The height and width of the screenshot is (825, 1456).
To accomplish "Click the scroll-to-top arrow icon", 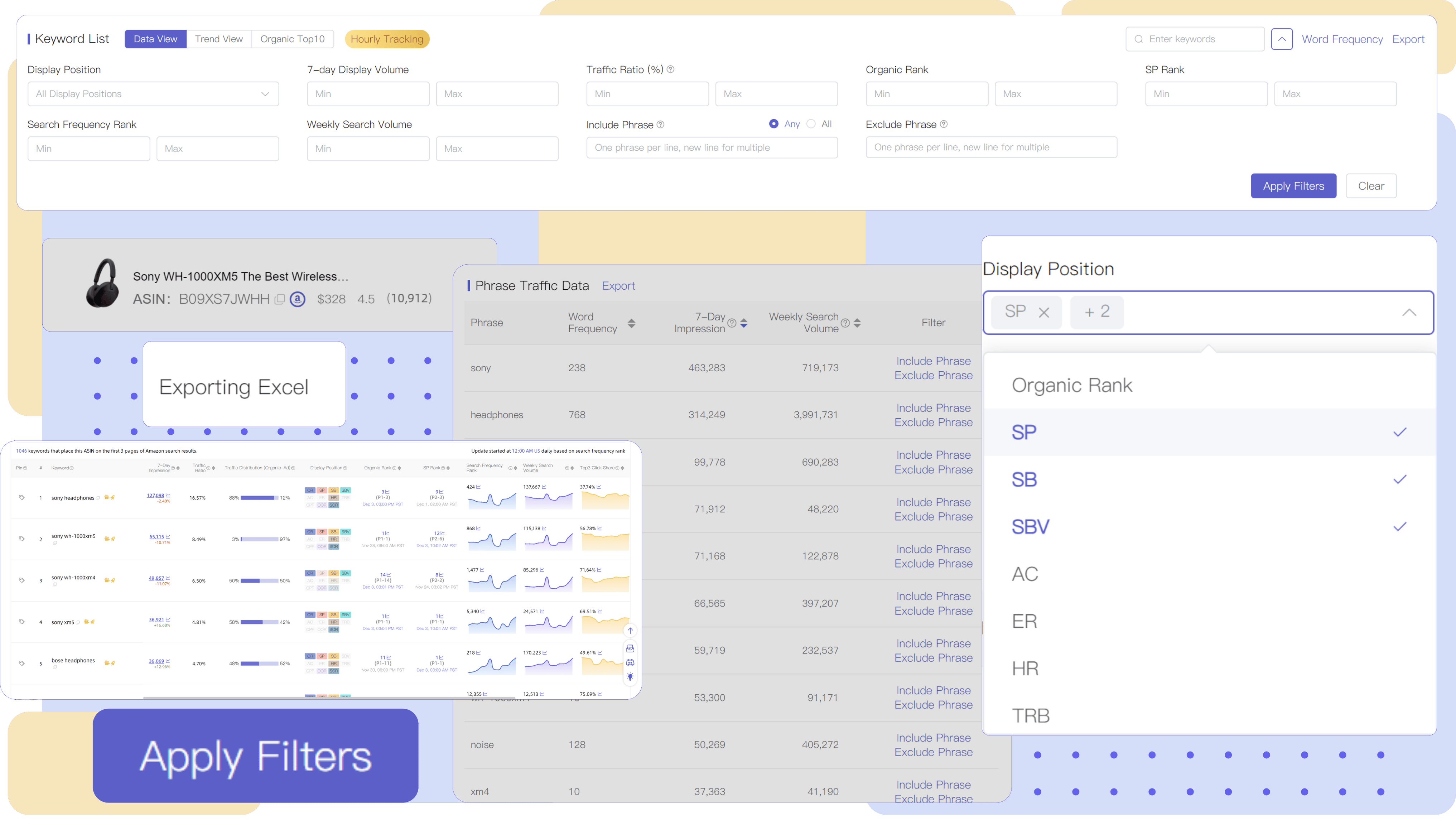I will pos(630,631).
